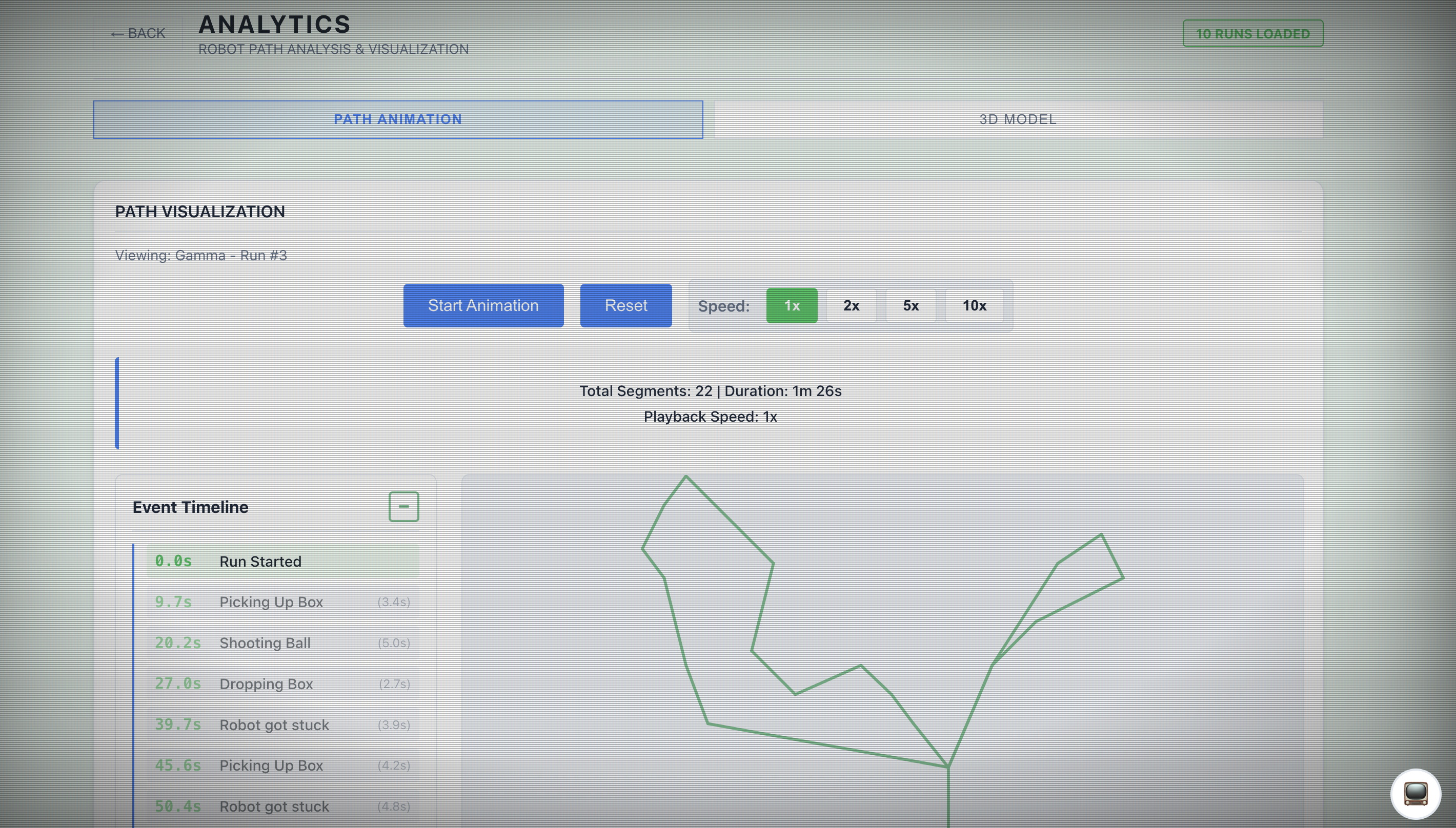Select the Shooting Ball event at 20.2s

coord(282,643)
